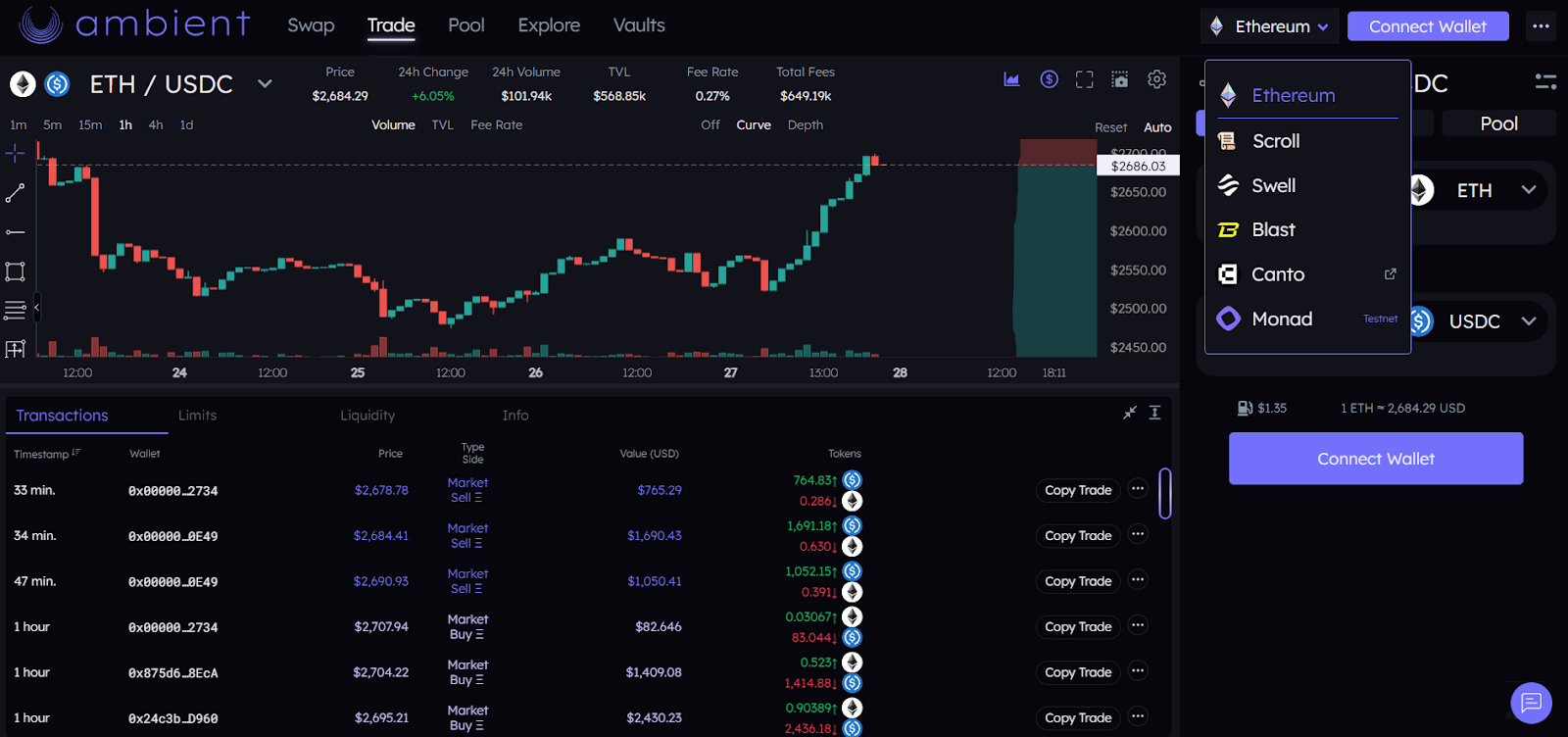Image resolution: width=1568 pixels, height=737 pixels.
Task: Go to Vaults page
Action: pos(639,25)
